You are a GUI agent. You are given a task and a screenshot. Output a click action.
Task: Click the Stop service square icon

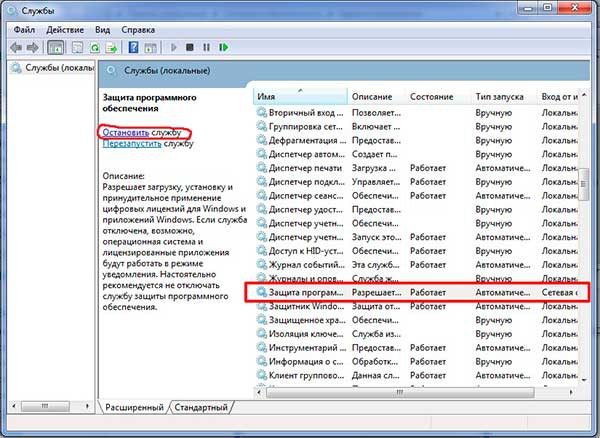pyautogui.click(x=190, y=47)
